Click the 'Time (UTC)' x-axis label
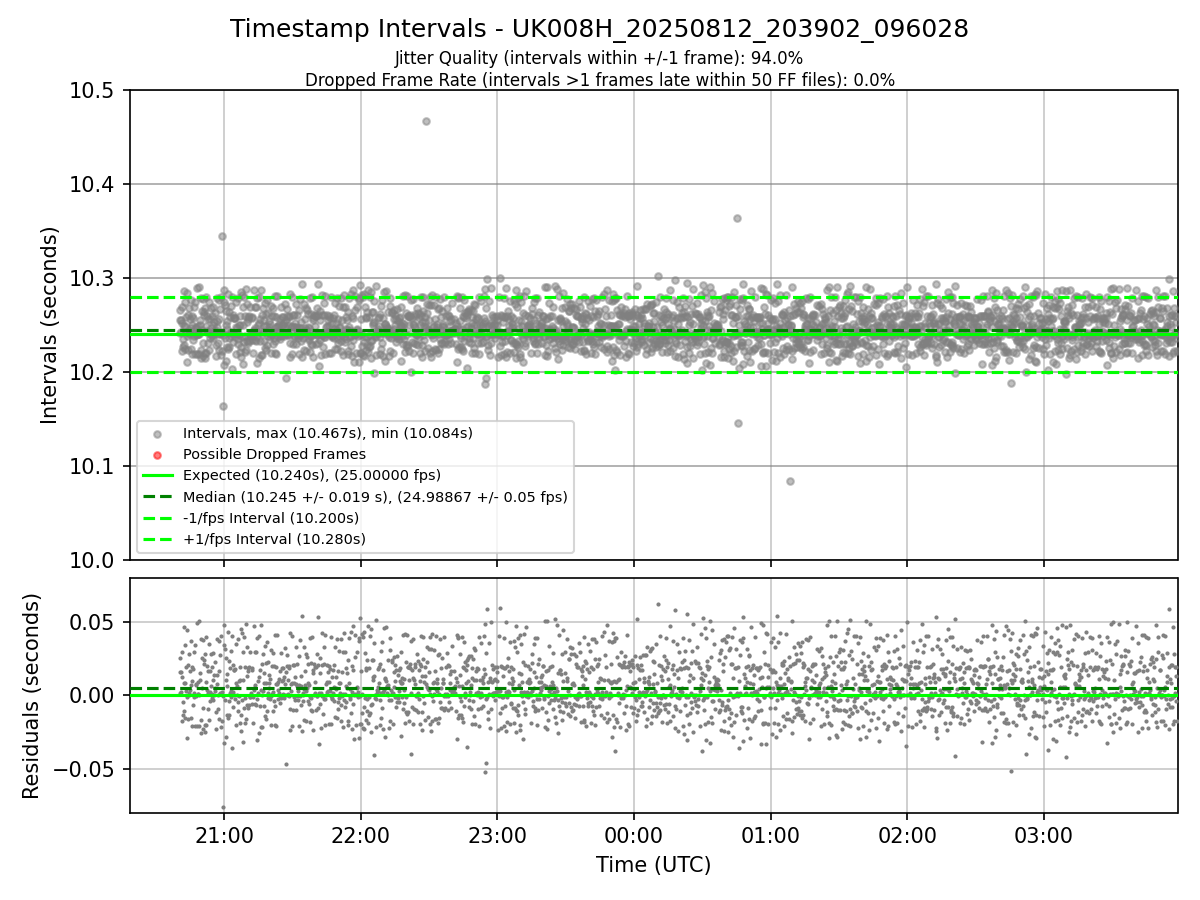The image size is (1200, 900). click(653, 865)
